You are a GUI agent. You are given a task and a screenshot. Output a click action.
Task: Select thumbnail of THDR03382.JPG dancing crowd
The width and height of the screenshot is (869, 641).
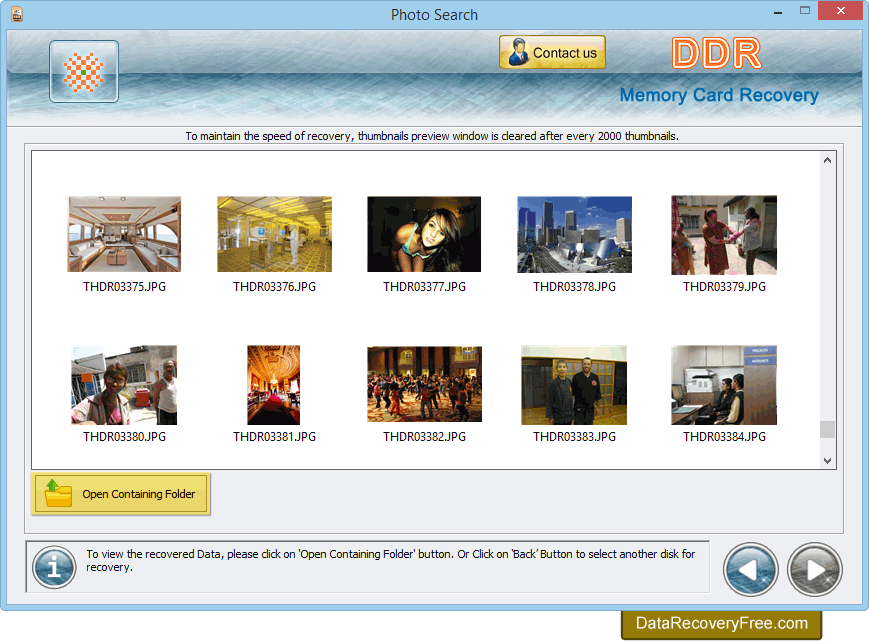(425, 384)
